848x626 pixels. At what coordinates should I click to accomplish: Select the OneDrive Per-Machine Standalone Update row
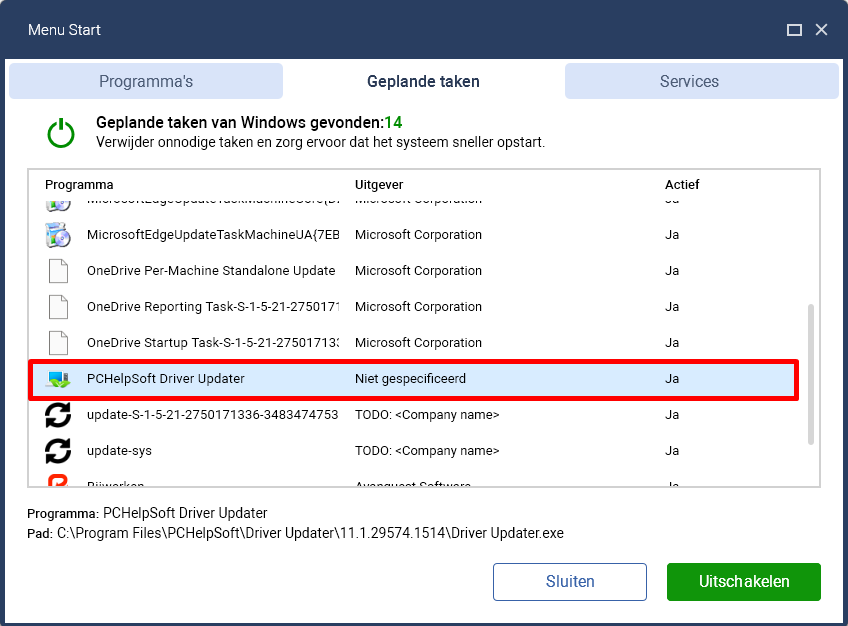(414, 271)
